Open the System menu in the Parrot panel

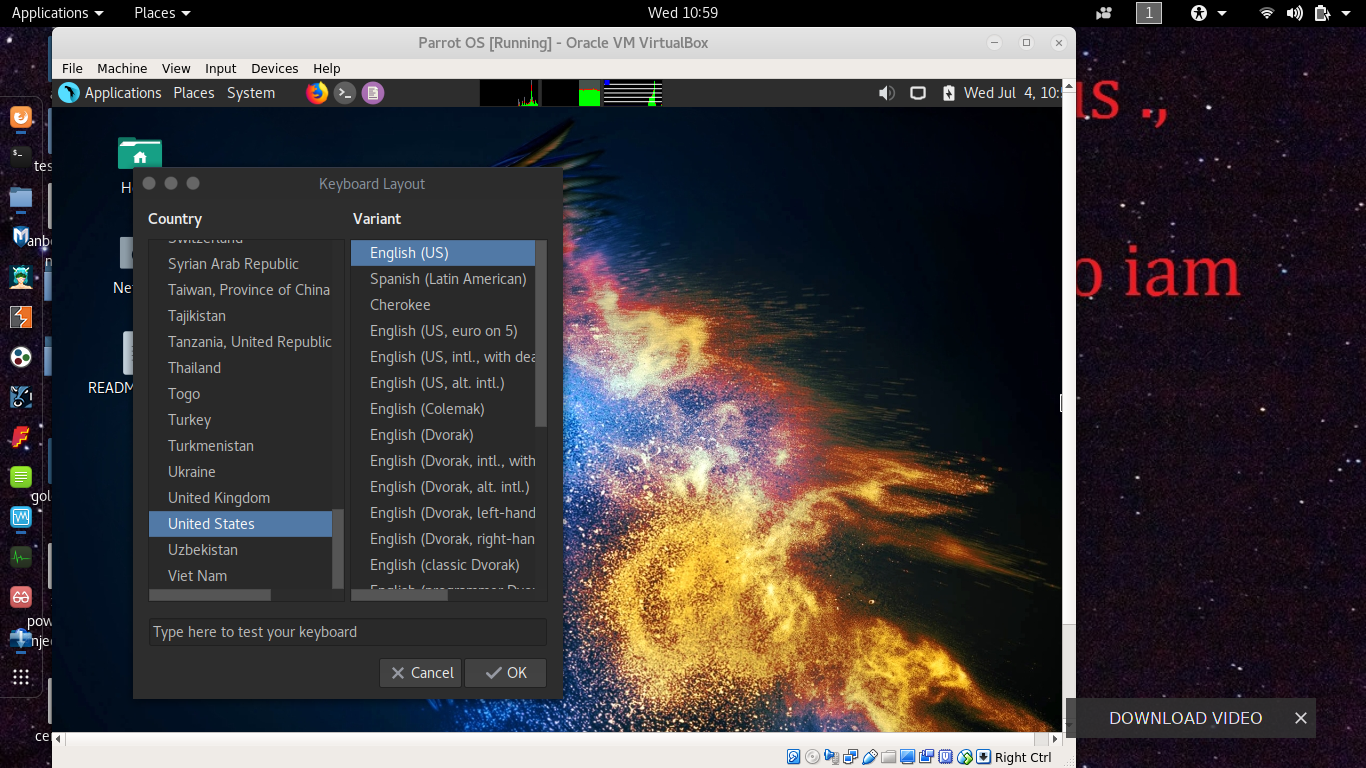pos(250,92)
